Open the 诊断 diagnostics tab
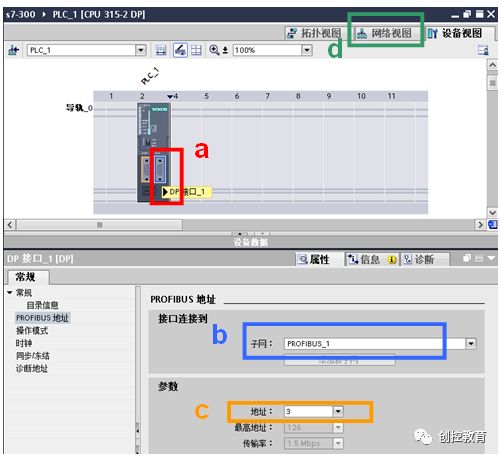The height and width of the screenshot is (459, 502). pos(421,259)
